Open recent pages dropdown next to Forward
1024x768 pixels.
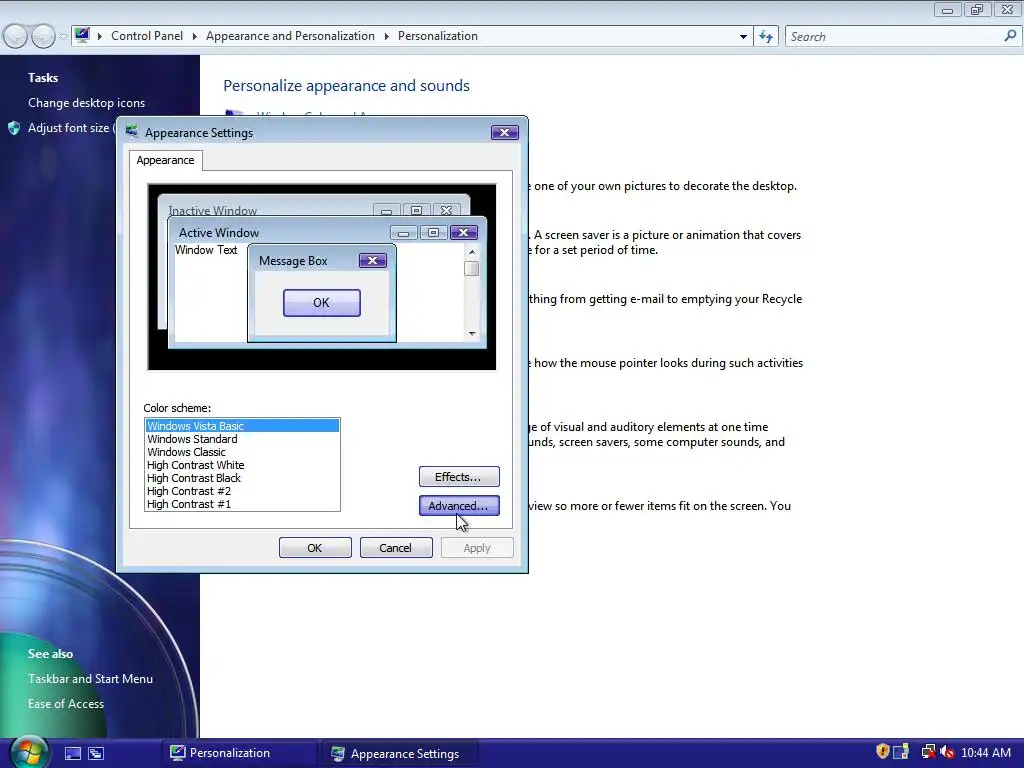point(63,37)
